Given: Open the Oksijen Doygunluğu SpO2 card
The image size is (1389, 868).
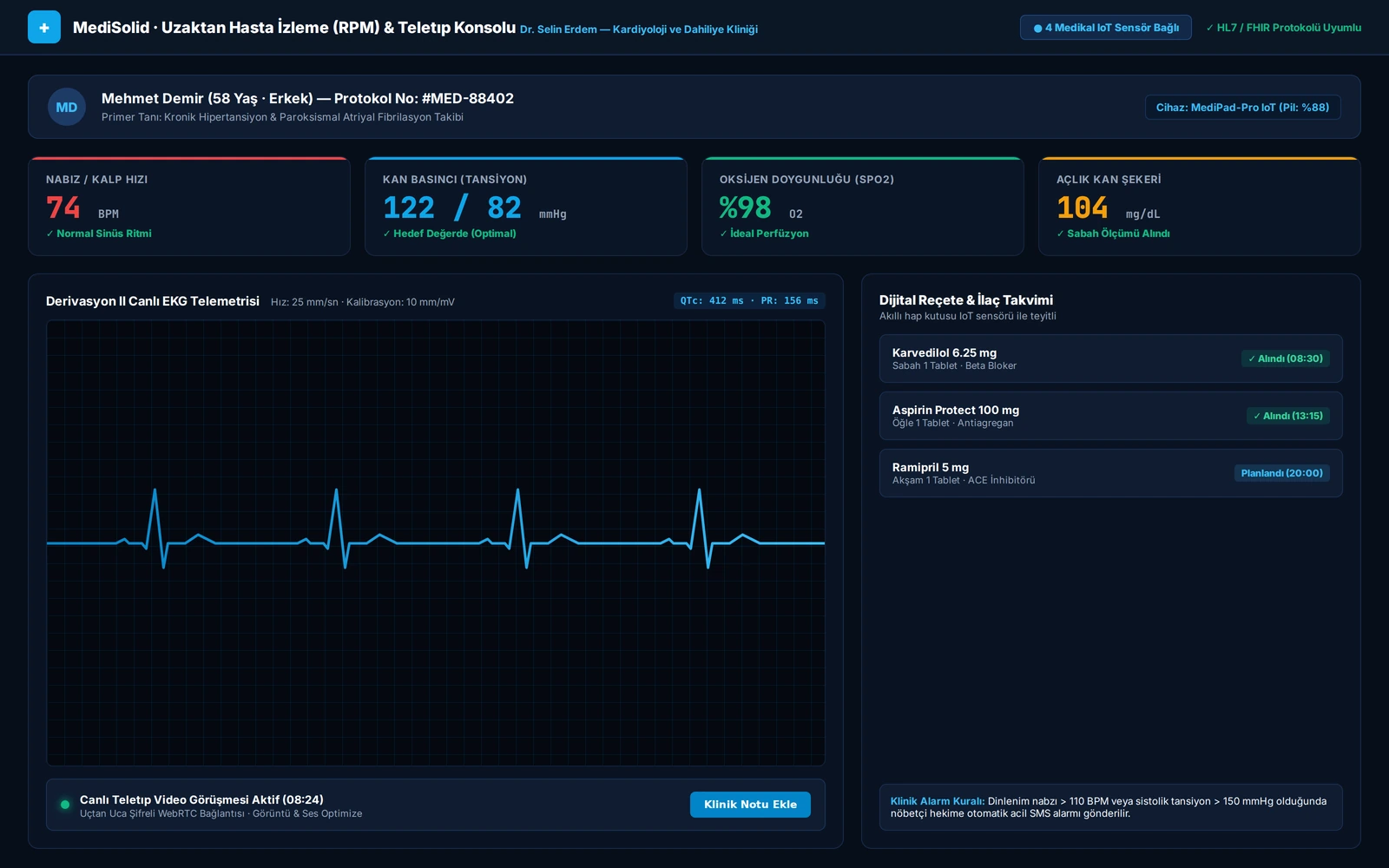Looking at the screenshot, I should point(863,207).
